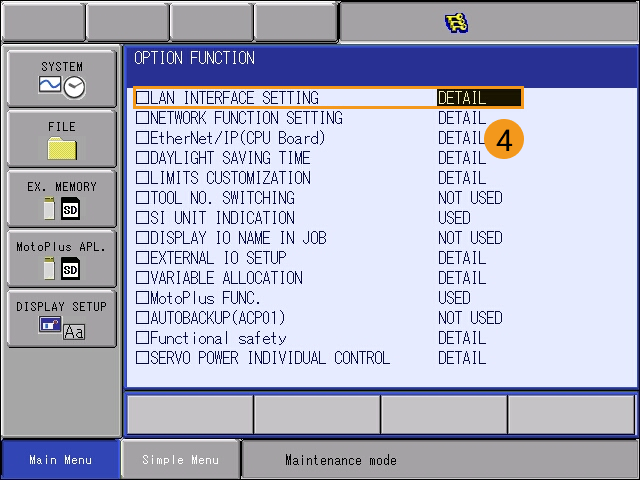The height and width of the screenshot is (480, 640).
Task: Tick the SI UNIT INDICATION checkbox
Action: (x=142, y=218)
